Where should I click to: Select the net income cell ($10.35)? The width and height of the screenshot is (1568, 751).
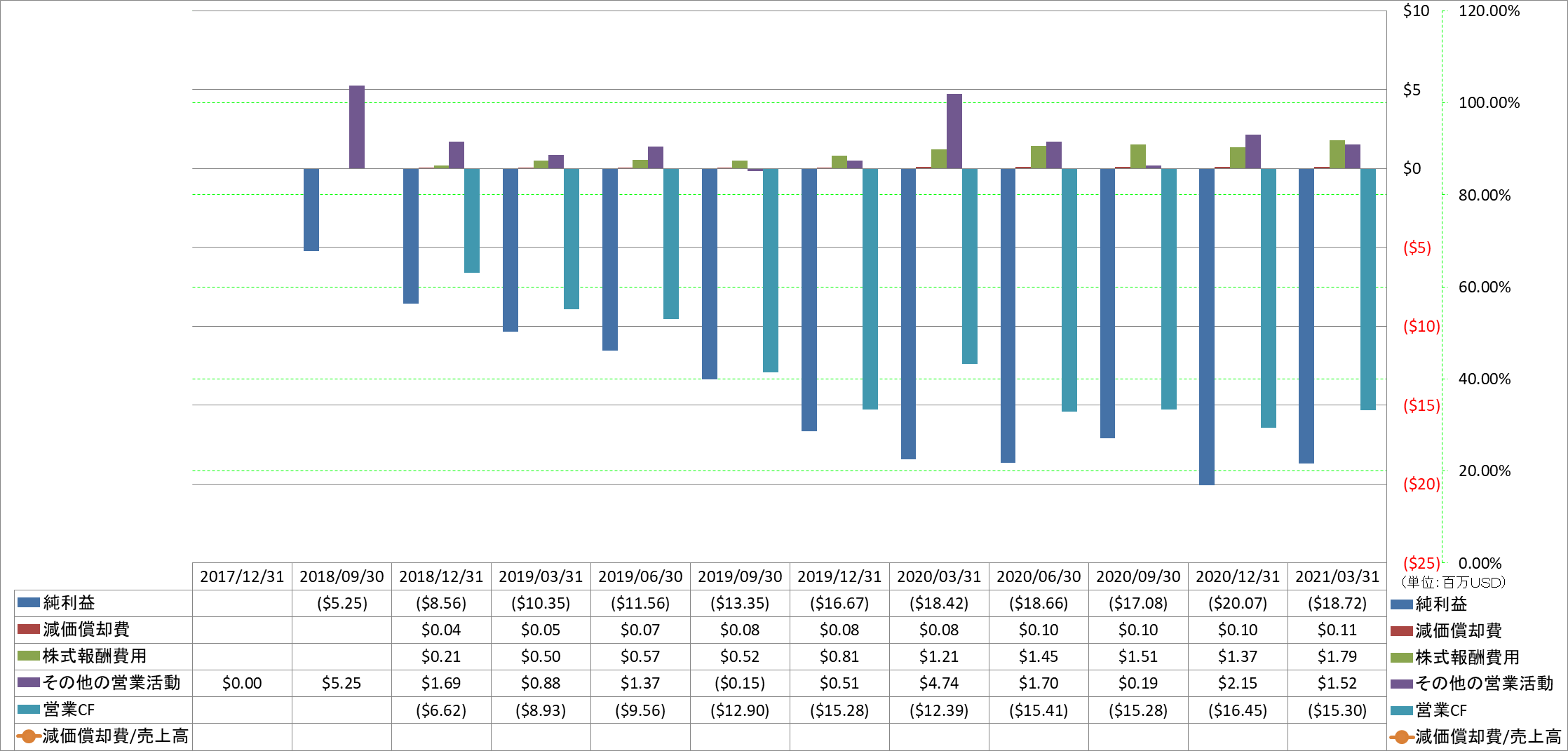pos(541,603)
